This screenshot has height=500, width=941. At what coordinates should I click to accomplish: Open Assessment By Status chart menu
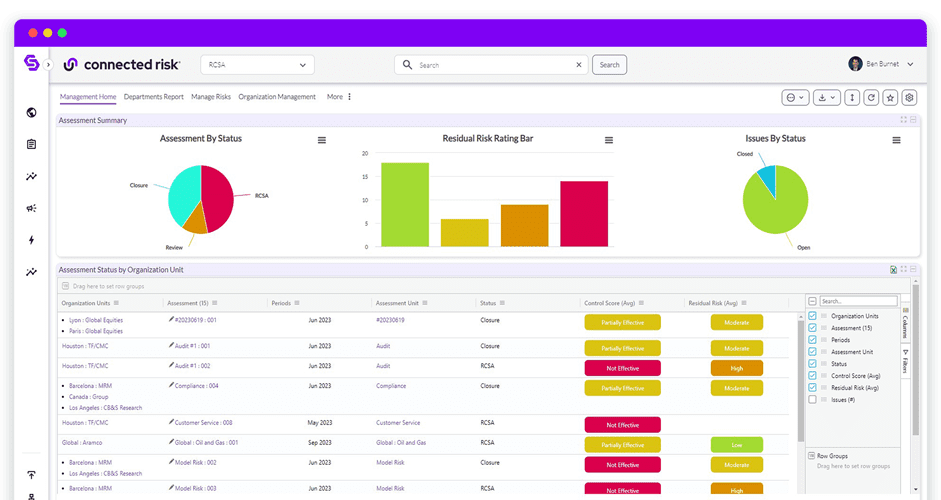click(x=322, y=140)
